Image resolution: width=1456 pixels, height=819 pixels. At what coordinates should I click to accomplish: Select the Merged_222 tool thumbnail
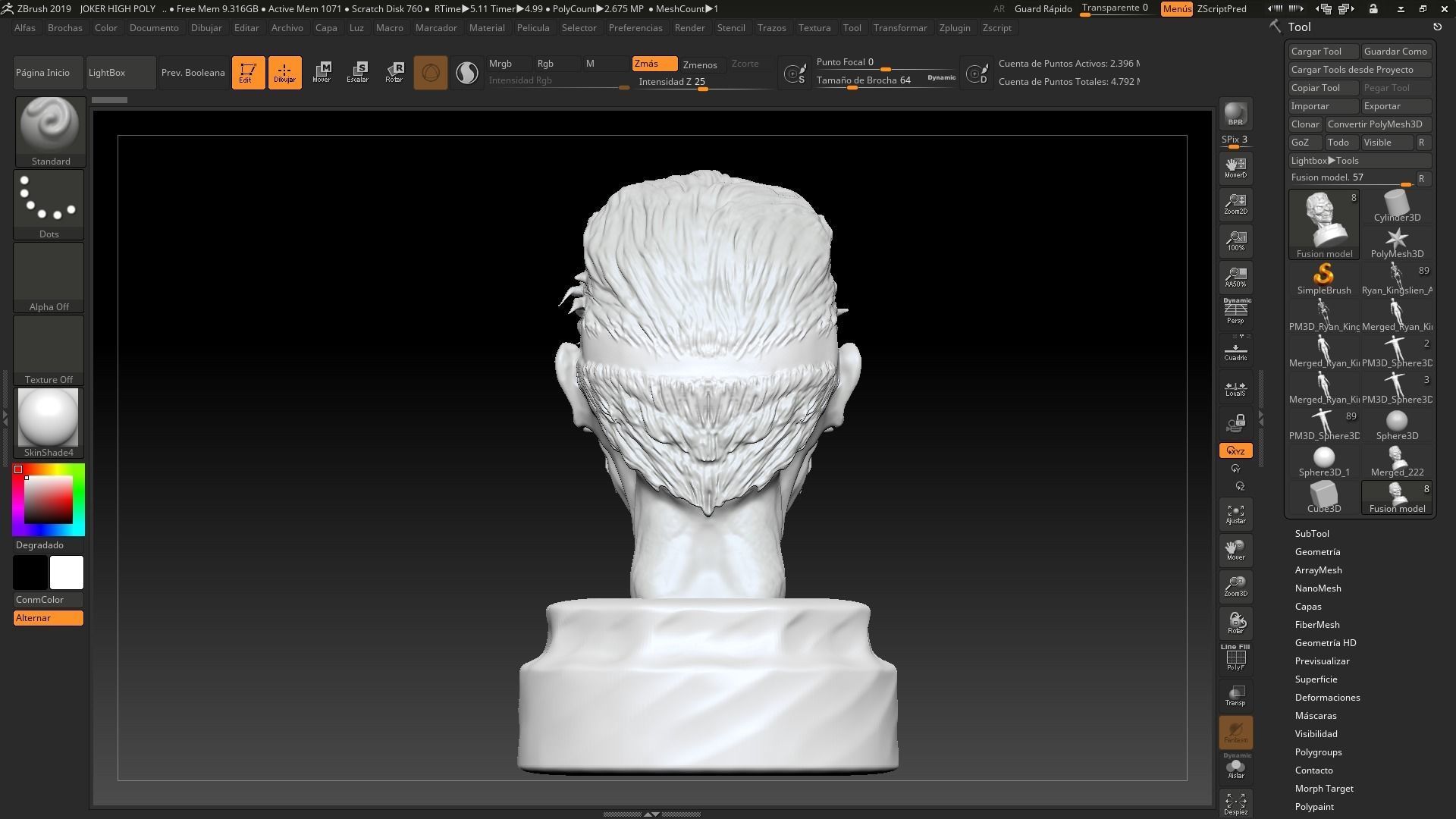[1397, 461]
